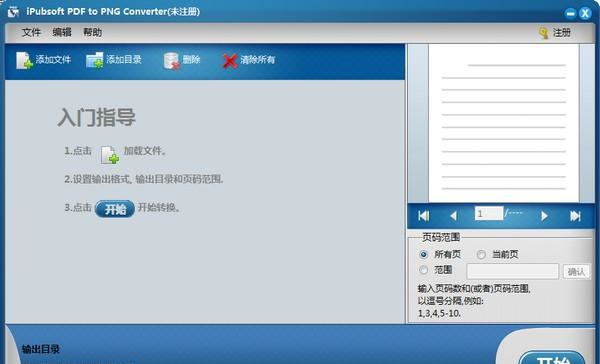Select the Current Page (当前页) radio button
The image size is (600, 364).
[x=481, y=254]
